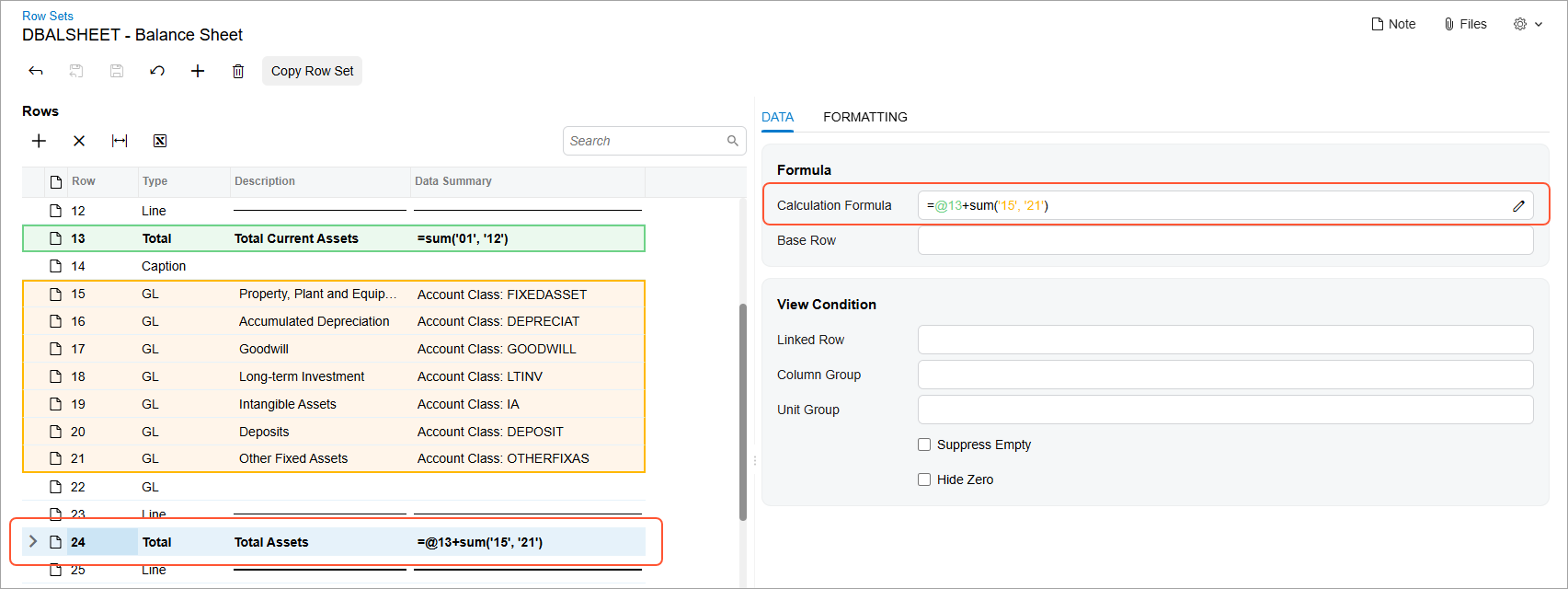Viewport: 1568px width, 589px height.
Task: Edit Calculation Formula with pencil icon
Action: point(1518,206)
